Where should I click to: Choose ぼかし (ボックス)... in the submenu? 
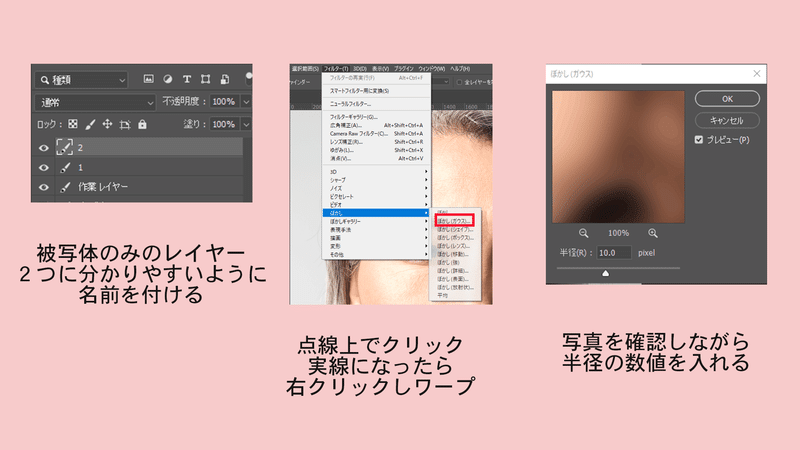coord(455,238)
